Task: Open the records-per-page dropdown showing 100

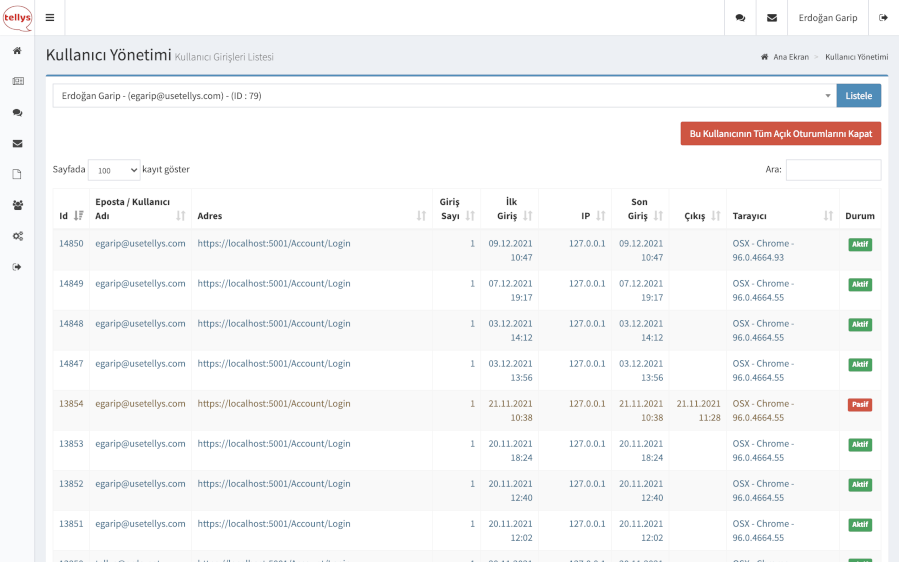Action: coord(114,170)
